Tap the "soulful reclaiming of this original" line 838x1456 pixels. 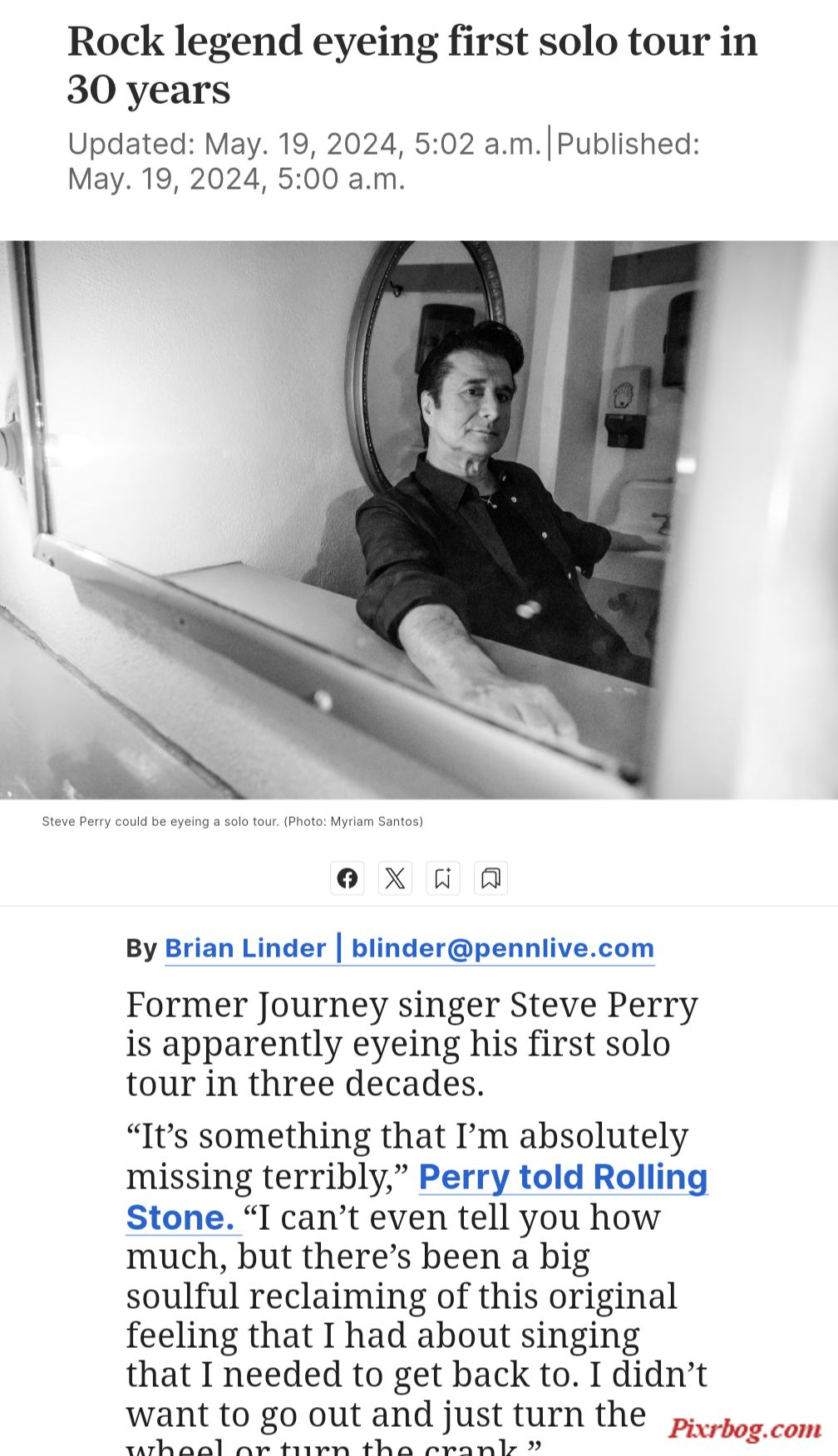pyautogui.click(x=402, y=1296)
